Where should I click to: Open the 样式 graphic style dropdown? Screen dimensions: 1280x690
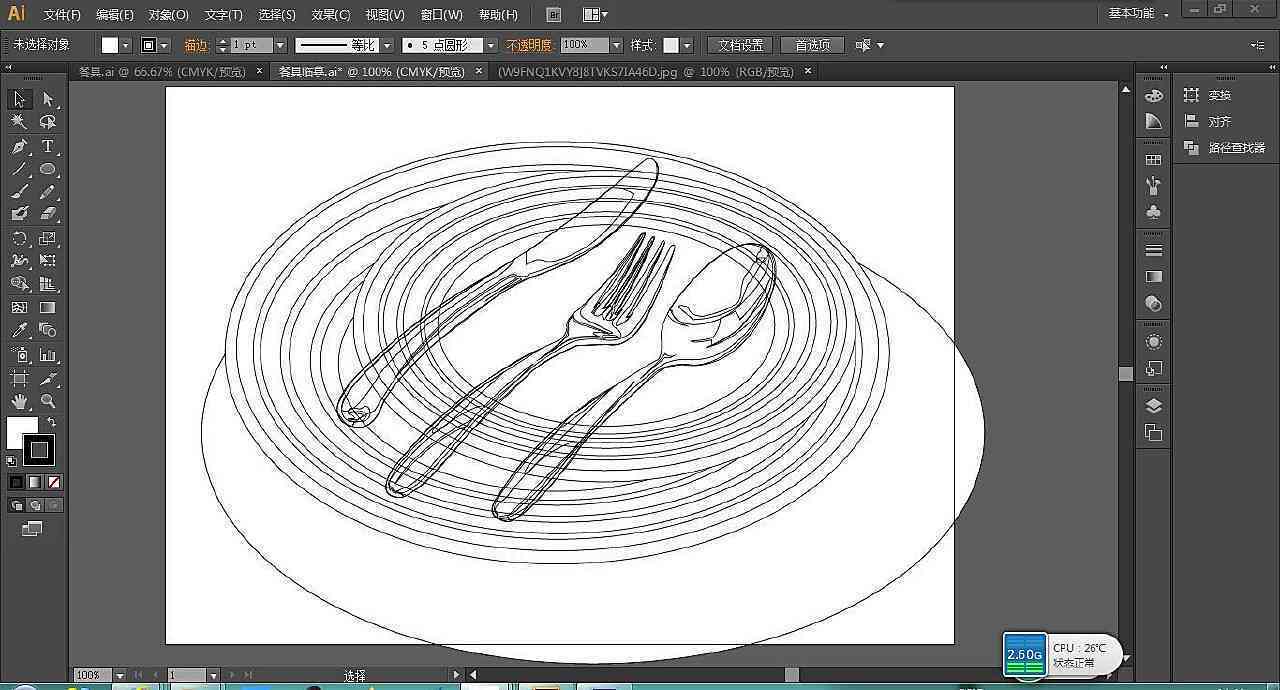click(x=687, y=45)
